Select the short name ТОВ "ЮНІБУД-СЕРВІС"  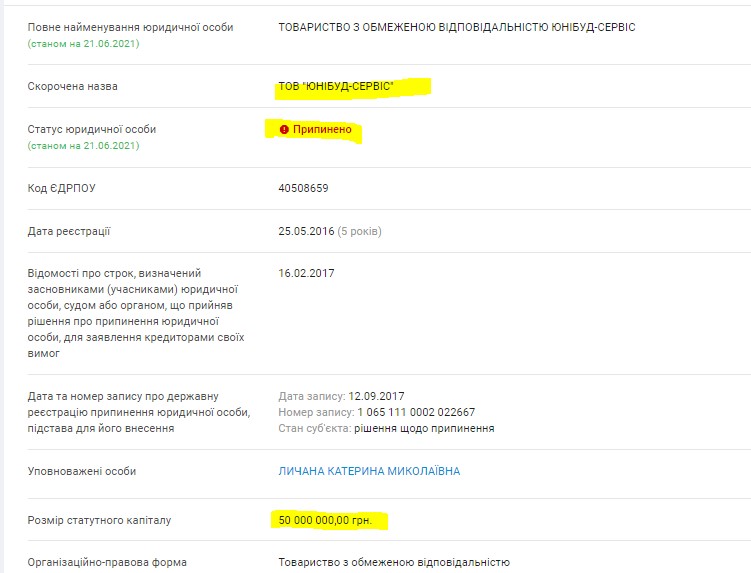pyautogui.click(x=336, y=87)
